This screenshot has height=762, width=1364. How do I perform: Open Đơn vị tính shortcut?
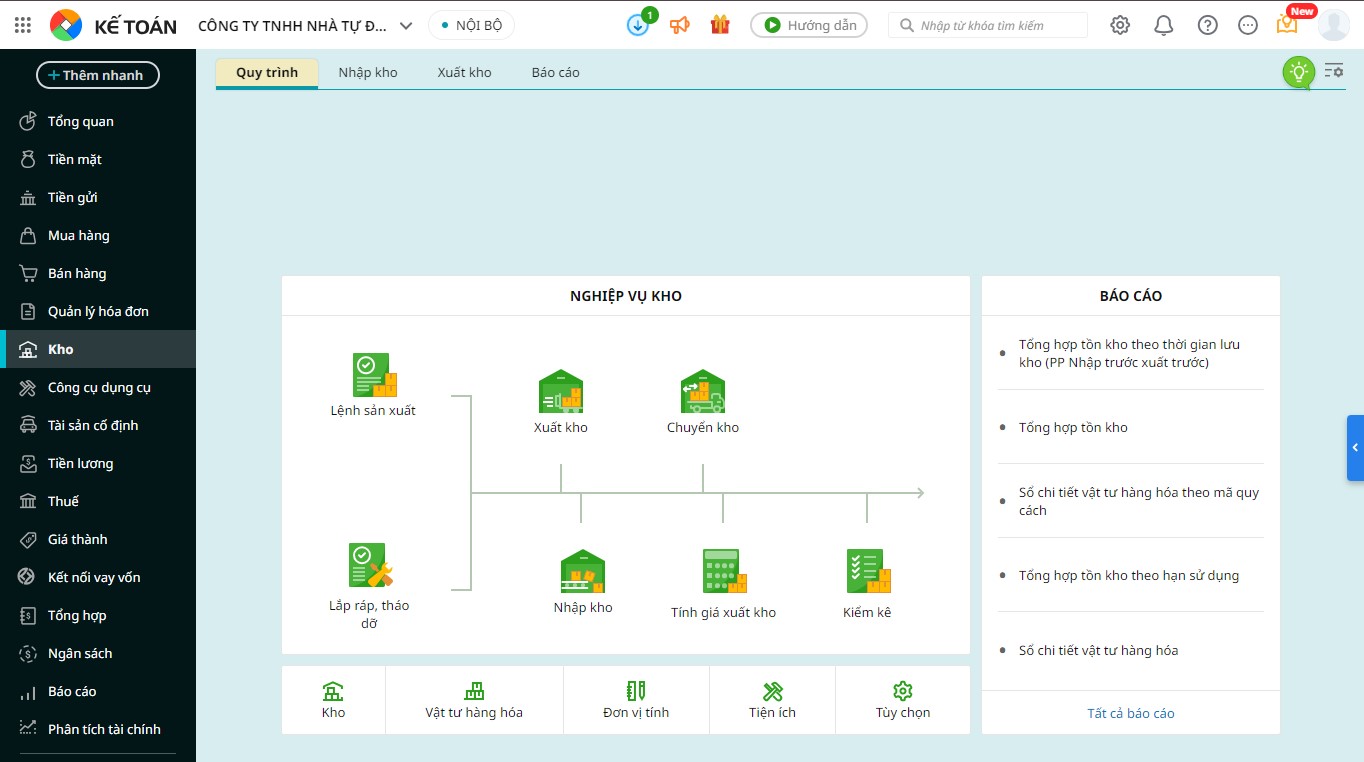click(636, 700)
